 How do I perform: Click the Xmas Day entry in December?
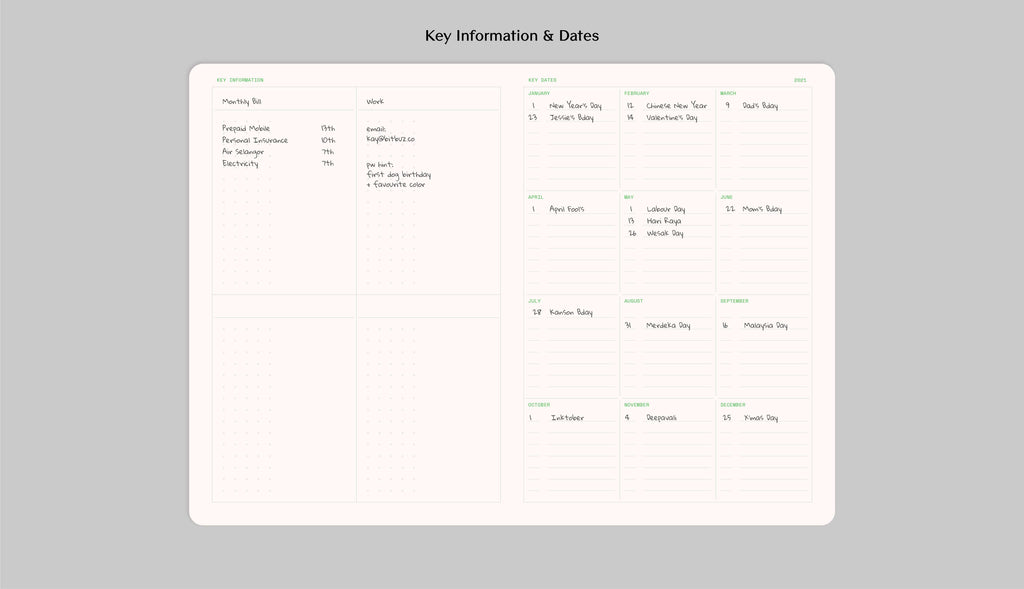(x=761, y=418)
